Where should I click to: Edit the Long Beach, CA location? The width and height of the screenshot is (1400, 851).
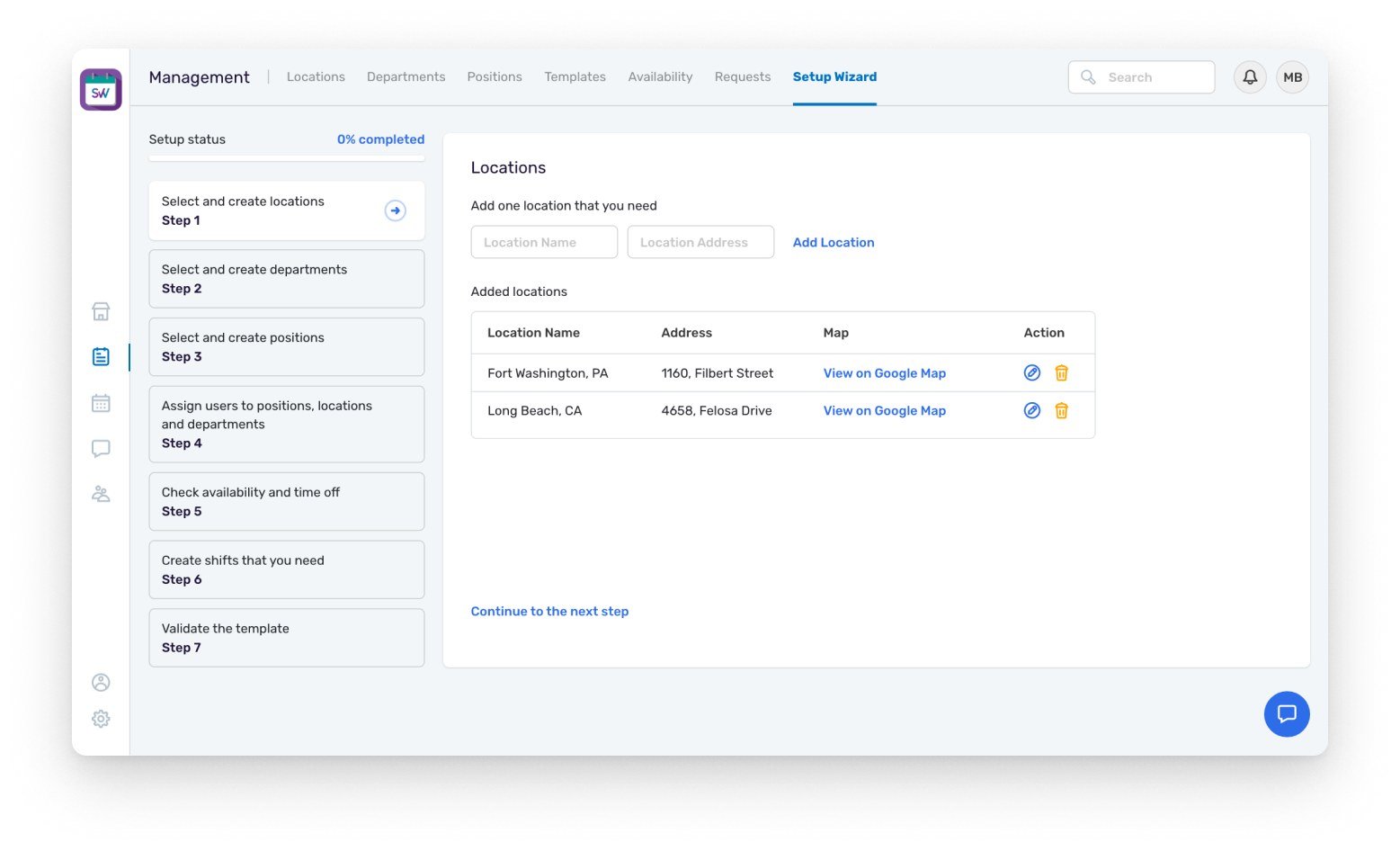point(1032,410)
